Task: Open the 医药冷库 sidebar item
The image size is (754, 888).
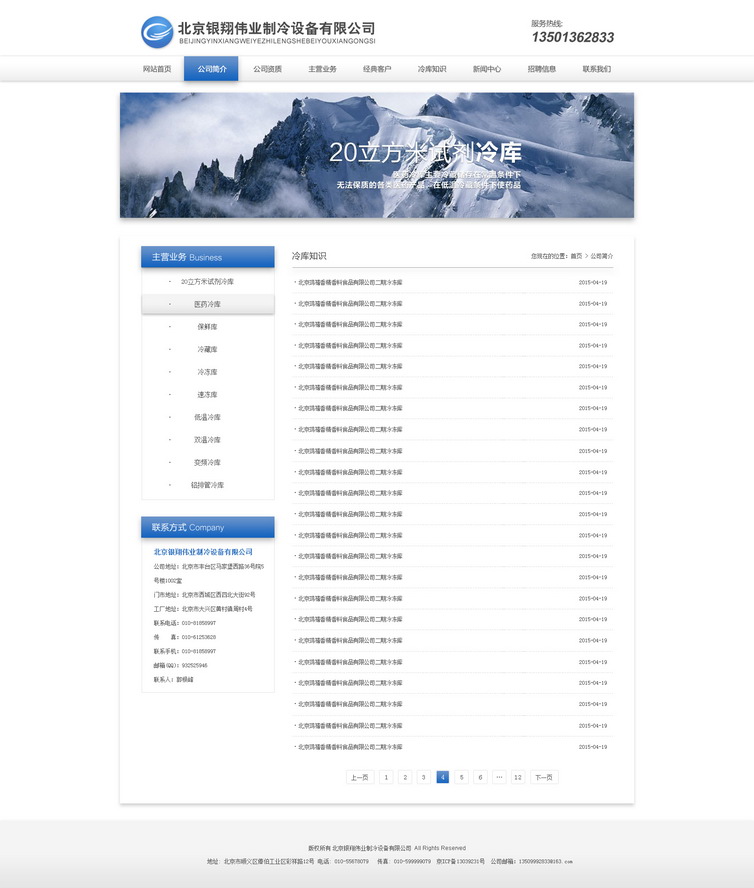Action: point(207,304)
